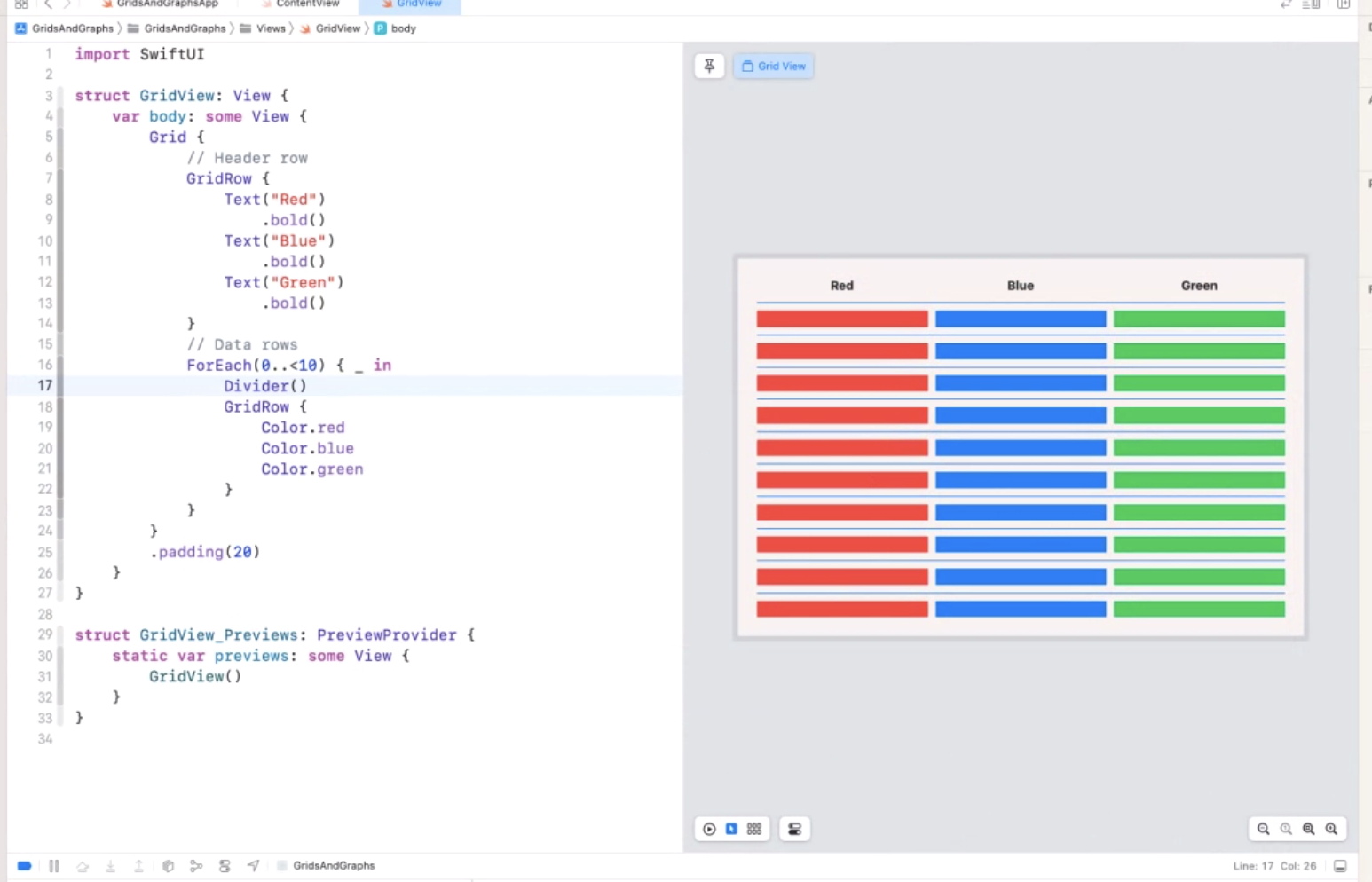Open Views folder breadcrumb

tap(263, 28)
